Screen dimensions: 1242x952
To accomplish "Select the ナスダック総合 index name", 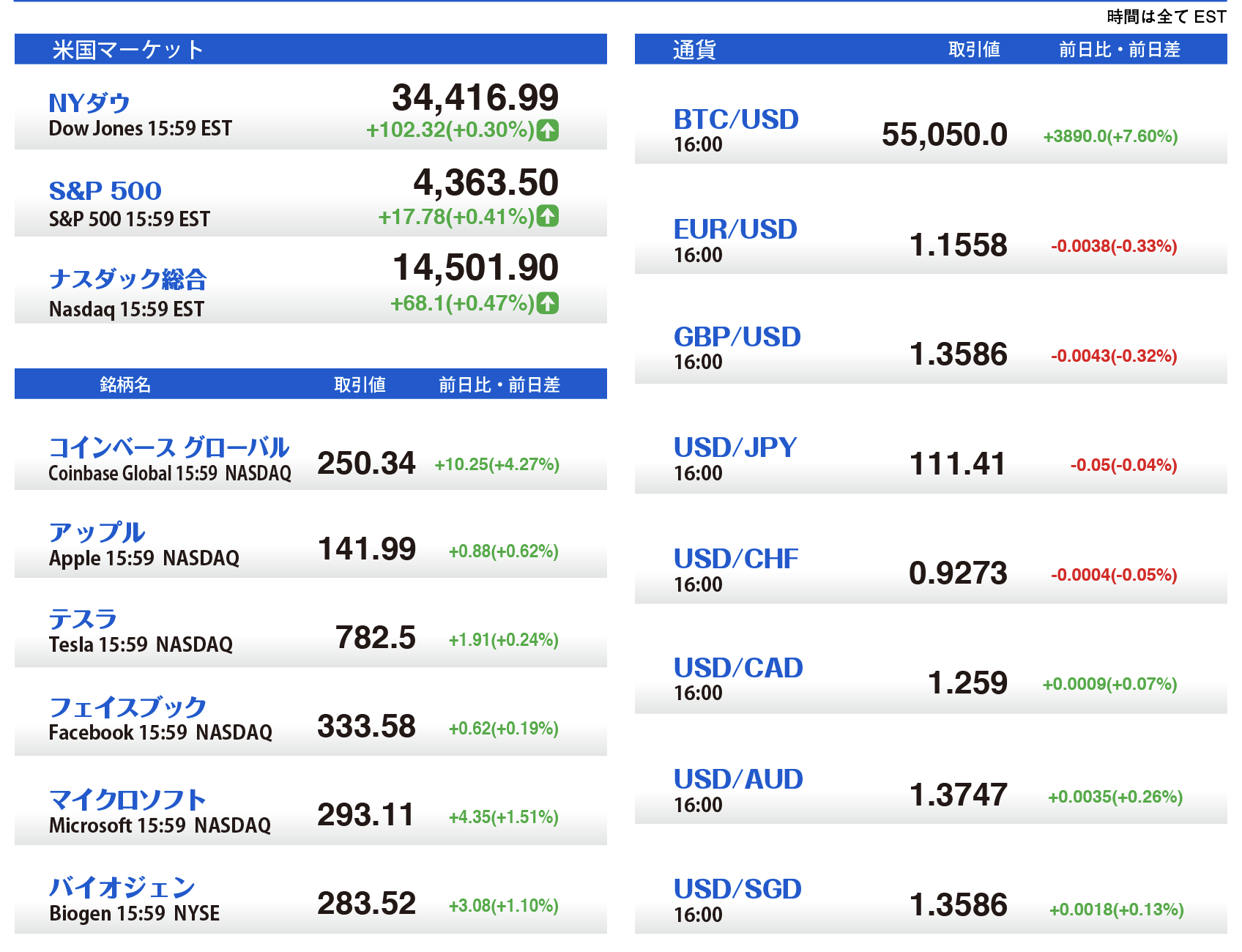I will coord(127,279).
